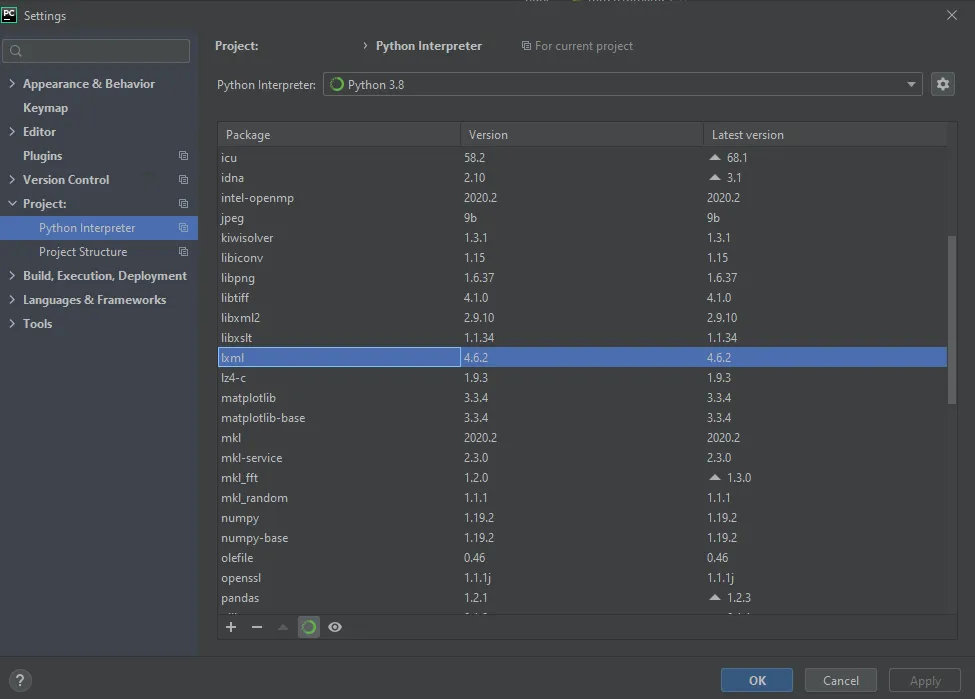Click the upgrade arrow next to idna 3.1
975x699 pixels.
pyautogui.click(x=715, y=177)
